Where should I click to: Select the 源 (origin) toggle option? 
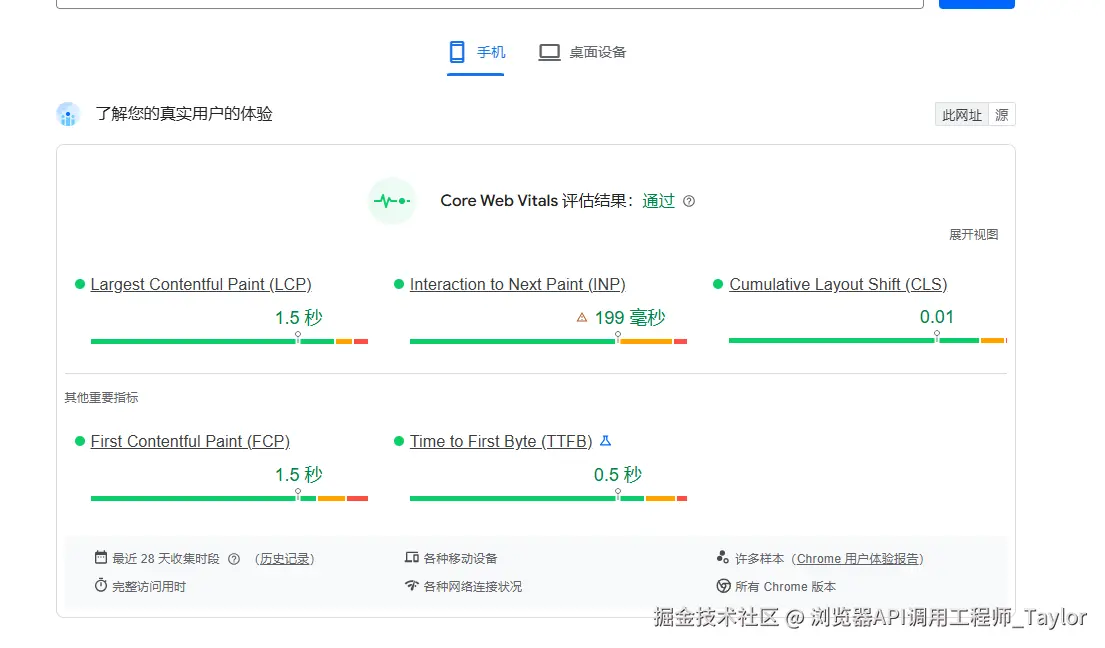[1001, 115]
